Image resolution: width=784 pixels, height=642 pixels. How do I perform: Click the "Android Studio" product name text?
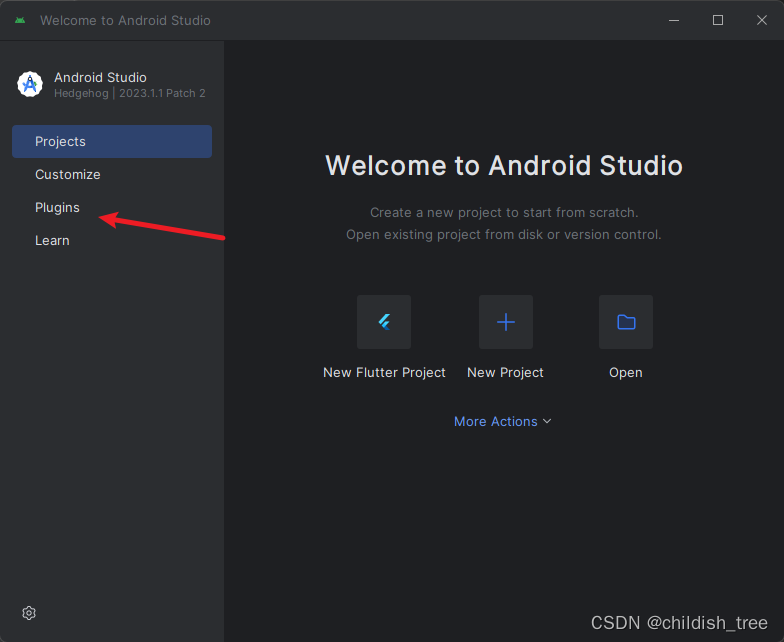(x=100, y=78)
